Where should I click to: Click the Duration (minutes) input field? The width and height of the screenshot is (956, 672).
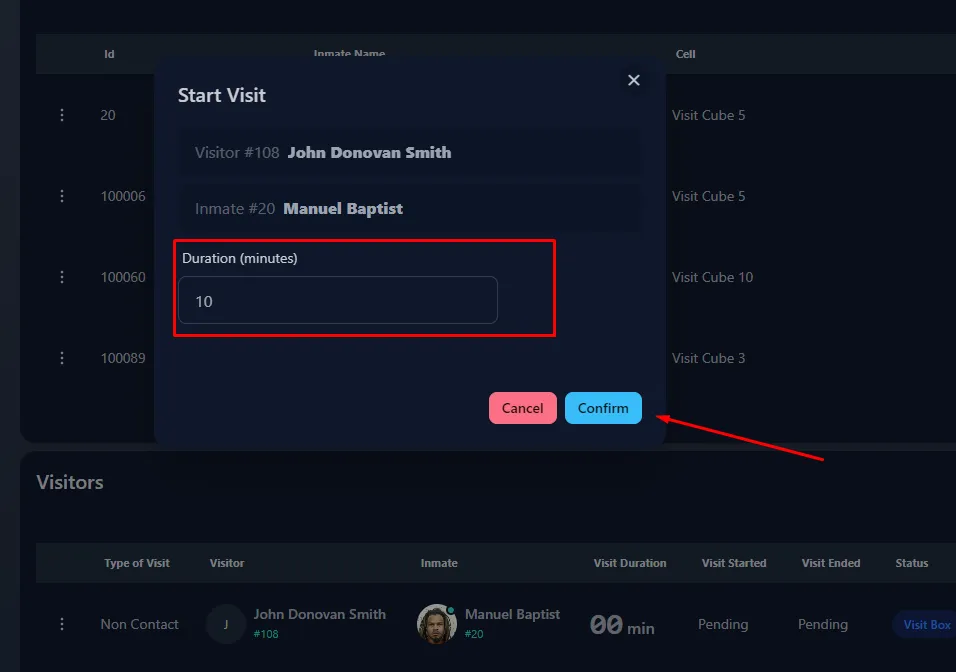click(338, 300)
